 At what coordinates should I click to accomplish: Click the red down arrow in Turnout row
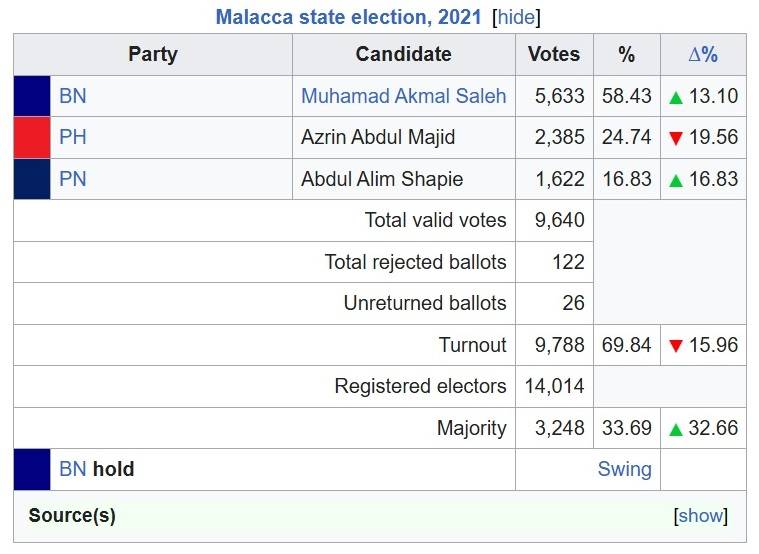675,346
